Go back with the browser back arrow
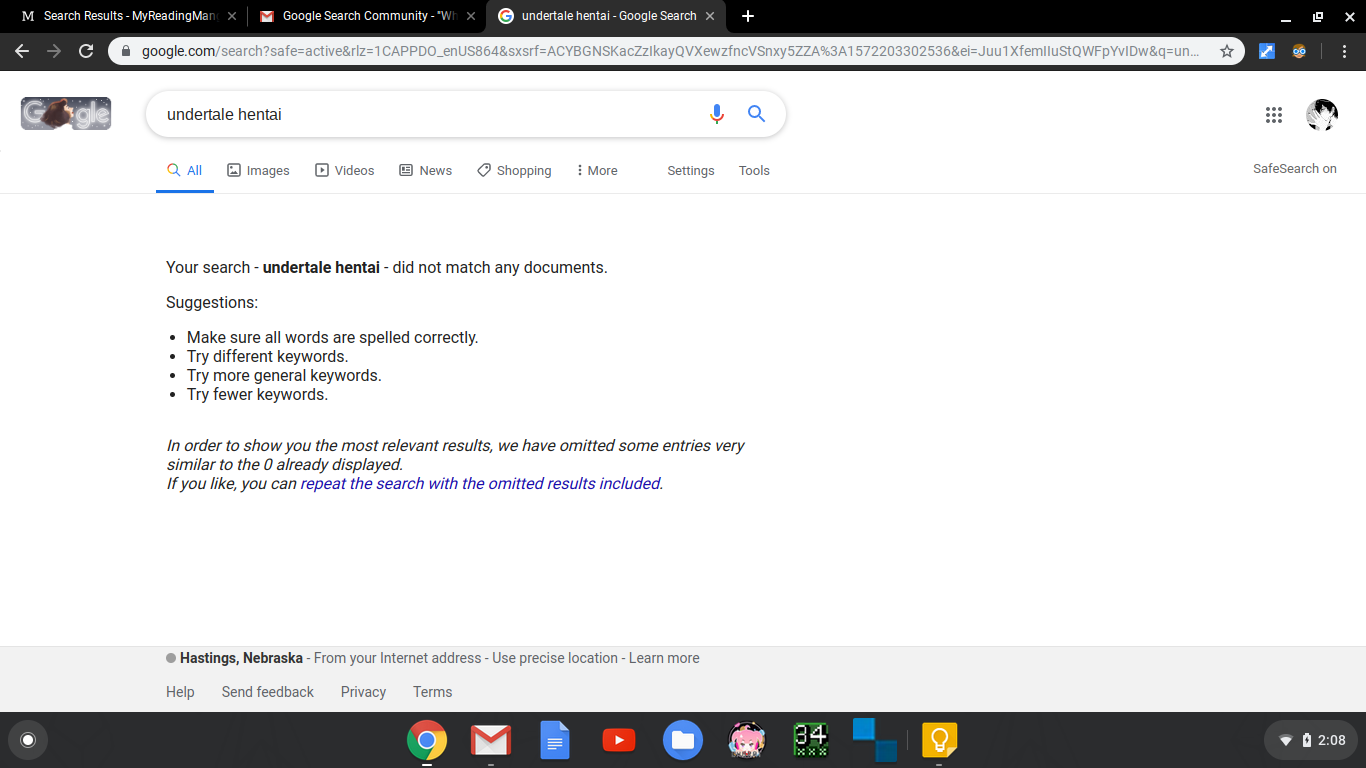 click(x=22, y=51)
